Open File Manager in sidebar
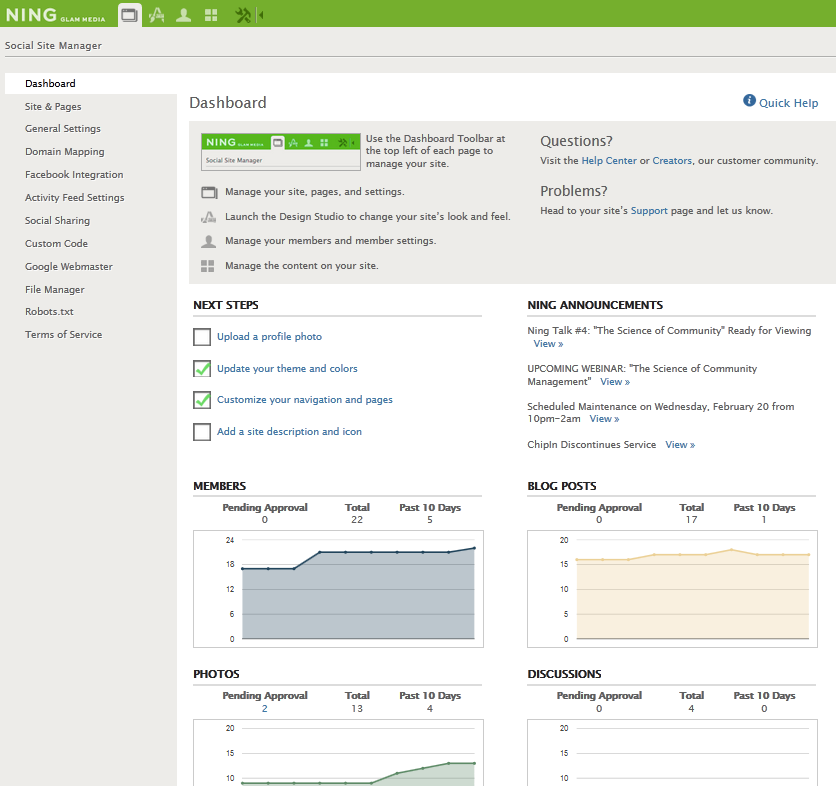836x786 pixels. tap(54, 289)
